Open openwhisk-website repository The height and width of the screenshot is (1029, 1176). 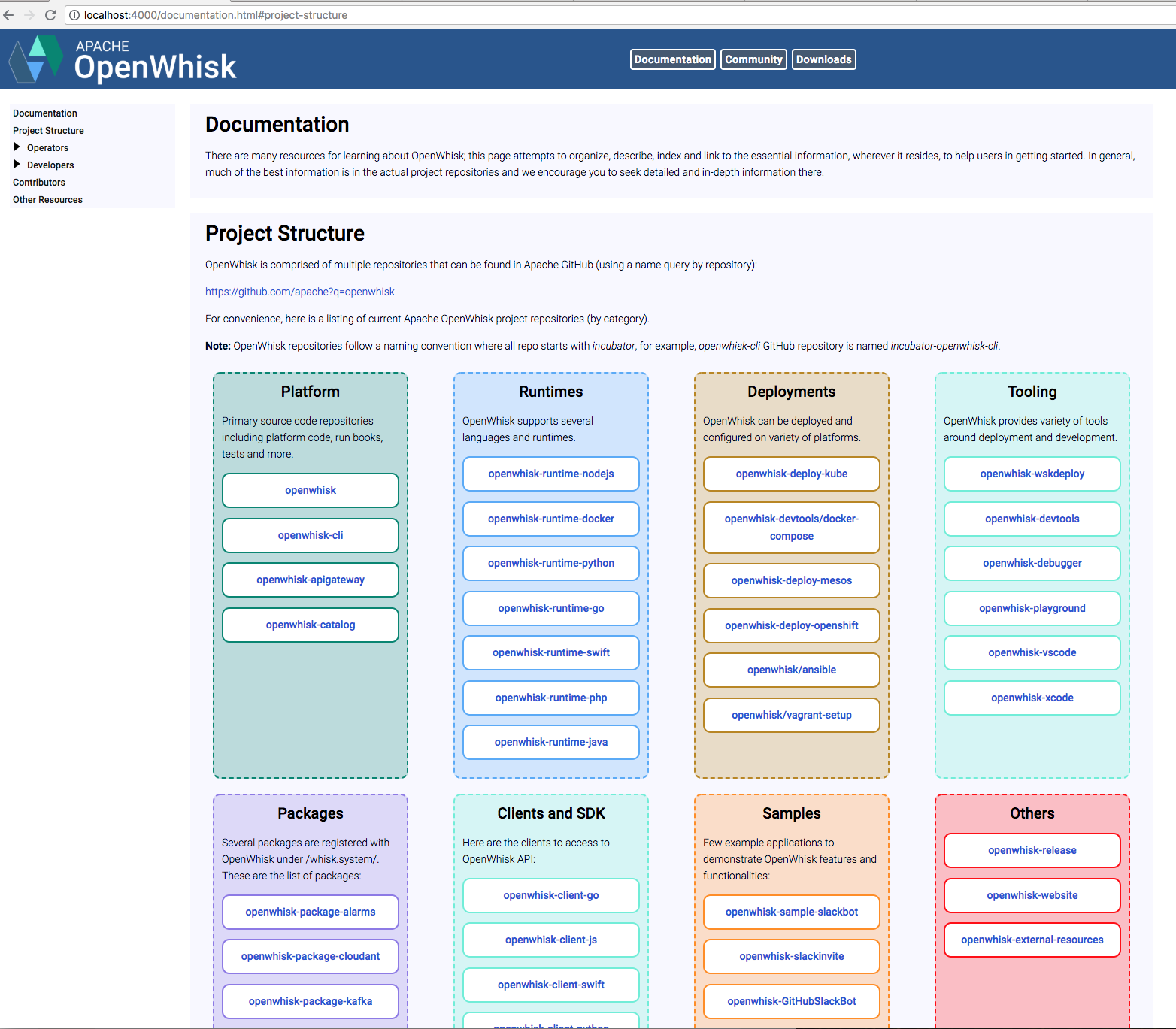(1032, 895)
